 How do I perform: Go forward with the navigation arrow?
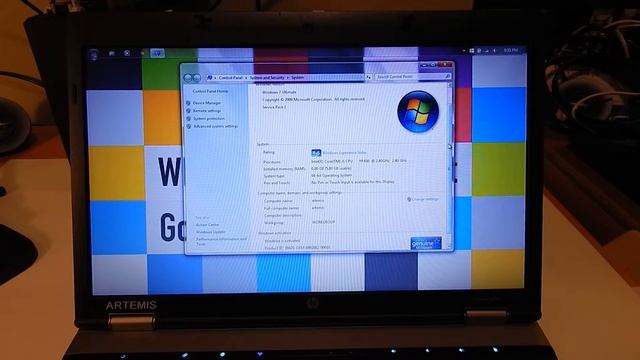(x=197, y=78)
